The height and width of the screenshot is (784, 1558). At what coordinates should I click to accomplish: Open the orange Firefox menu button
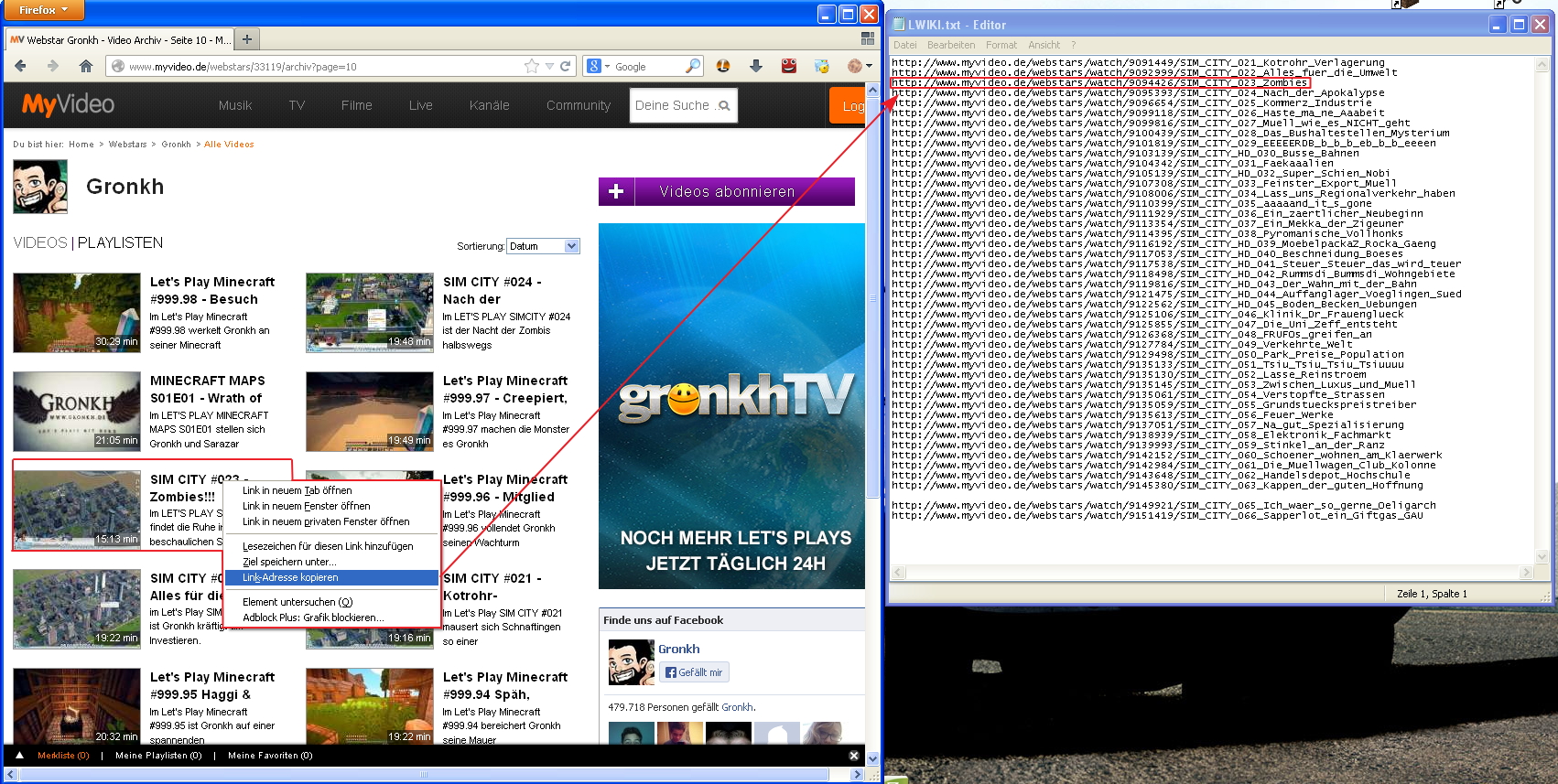pyautogui.click(x=43, y=10)
